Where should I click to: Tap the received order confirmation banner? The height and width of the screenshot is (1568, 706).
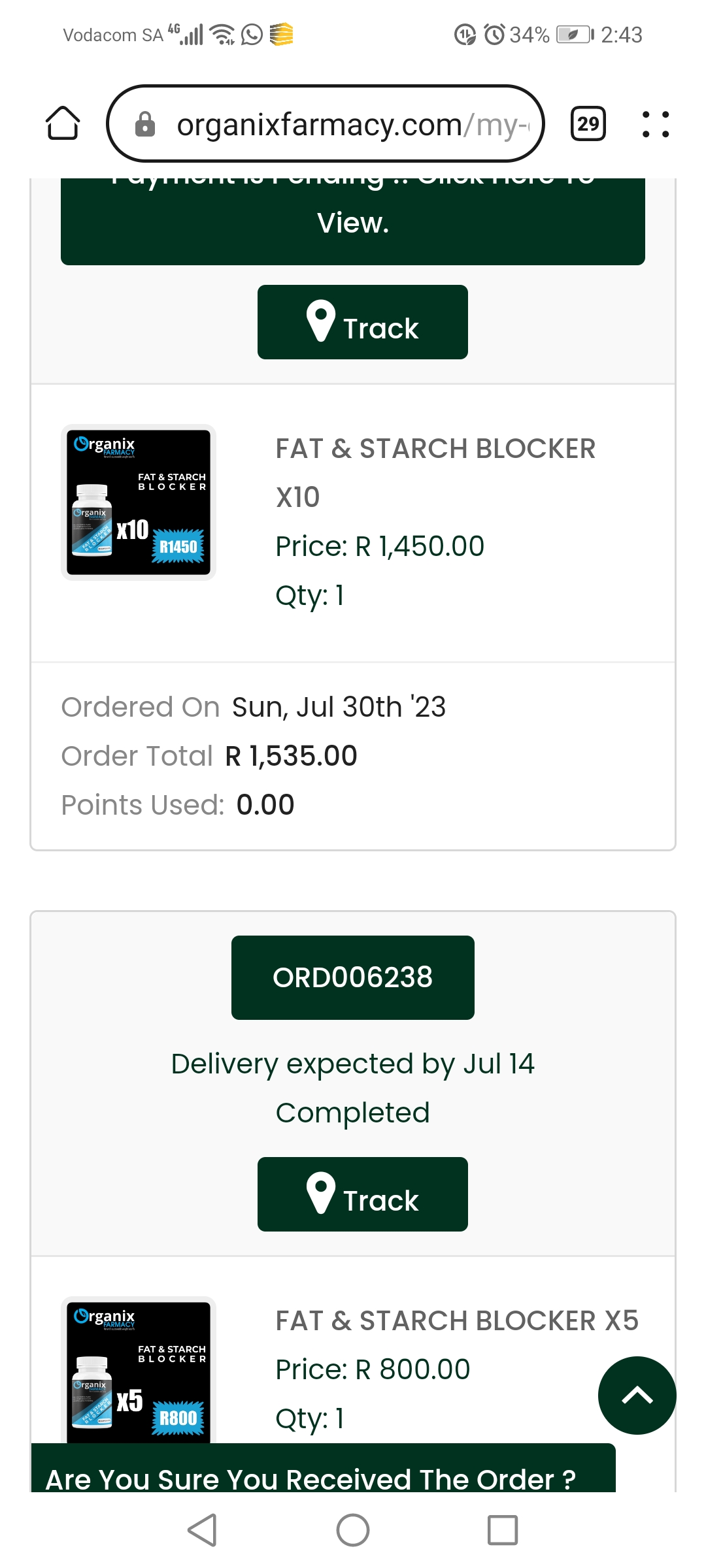(x=324, y=1468)
